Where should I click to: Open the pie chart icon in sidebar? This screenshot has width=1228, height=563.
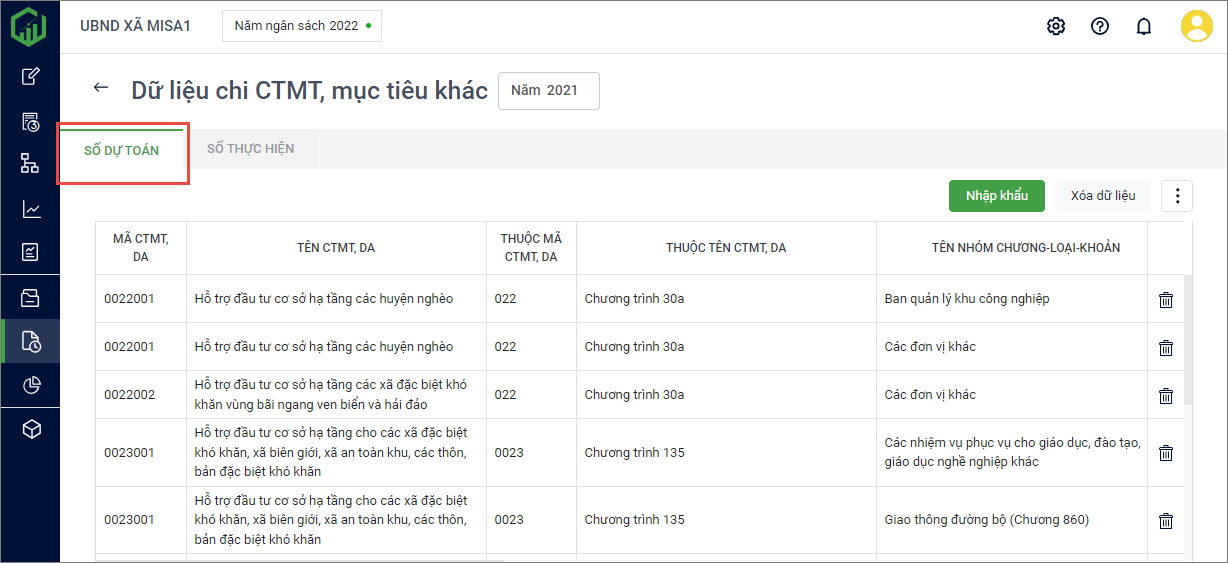(31, 385)
